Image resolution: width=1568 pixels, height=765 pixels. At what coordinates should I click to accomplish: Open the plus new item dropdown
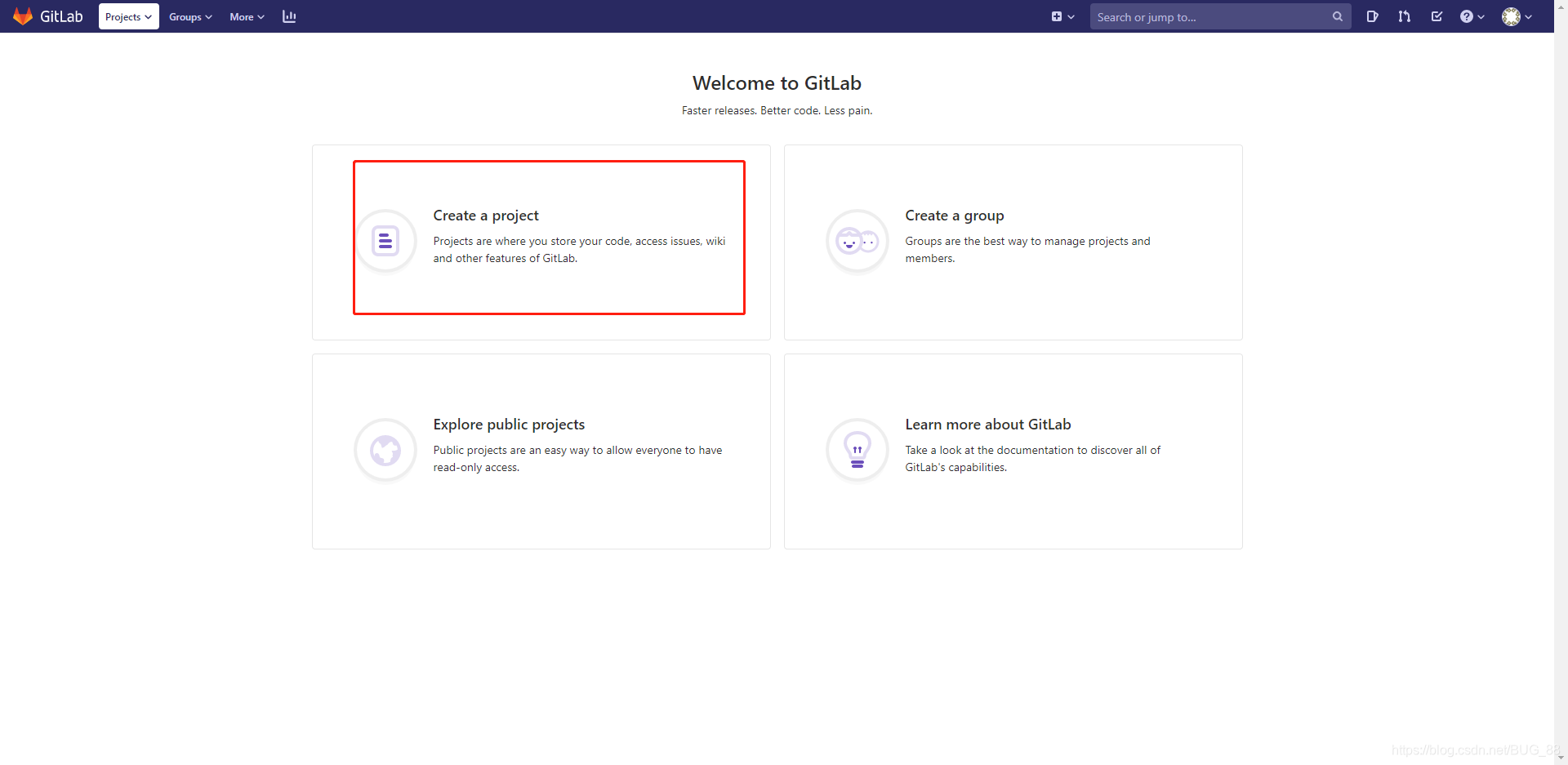tap(1062, 16)
